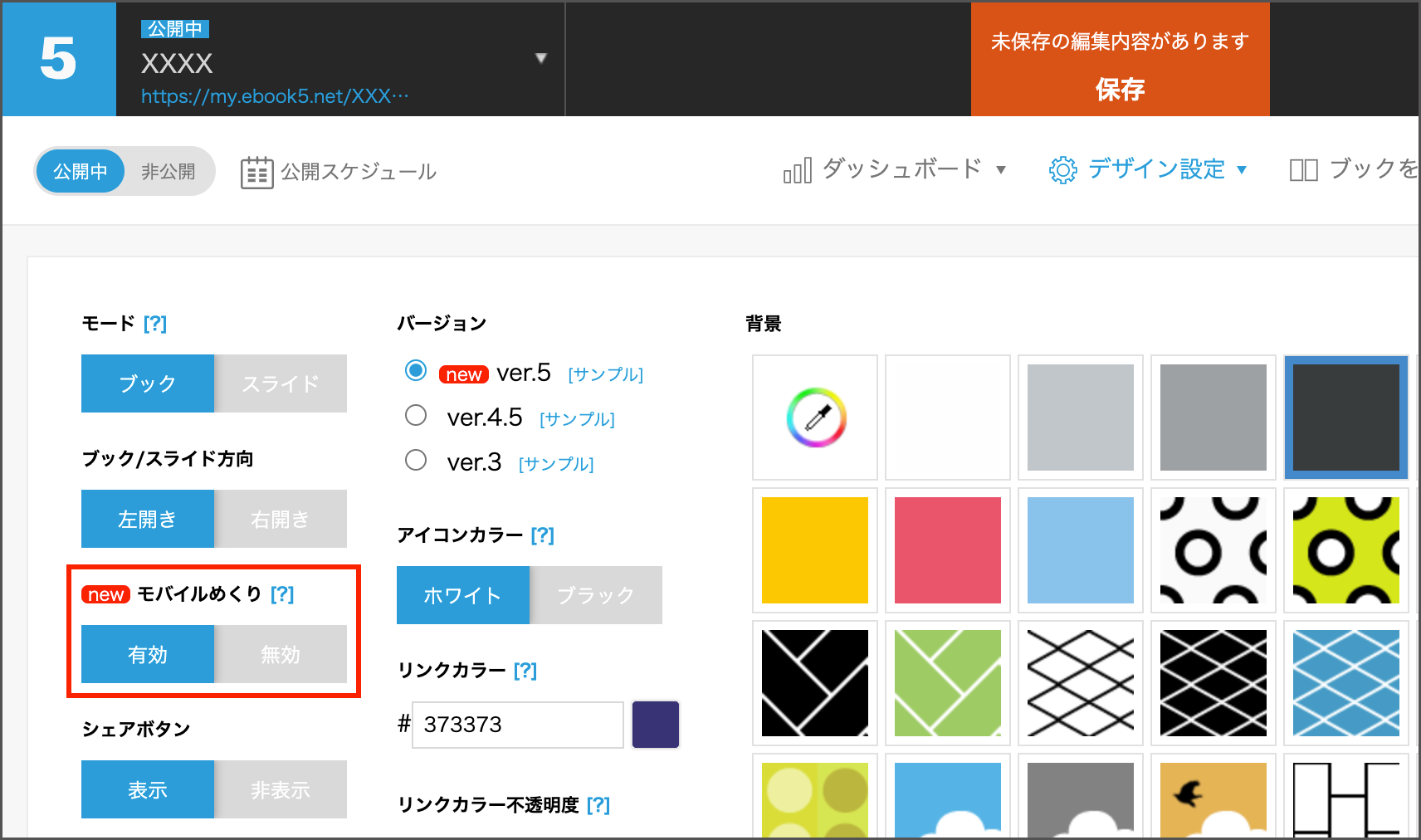Choose 右開き direction
Screen dimensions: 1421x840
281,519
